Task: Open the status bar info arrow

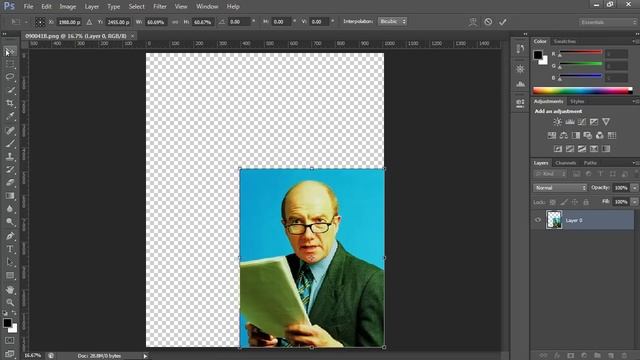Action: 145,356
